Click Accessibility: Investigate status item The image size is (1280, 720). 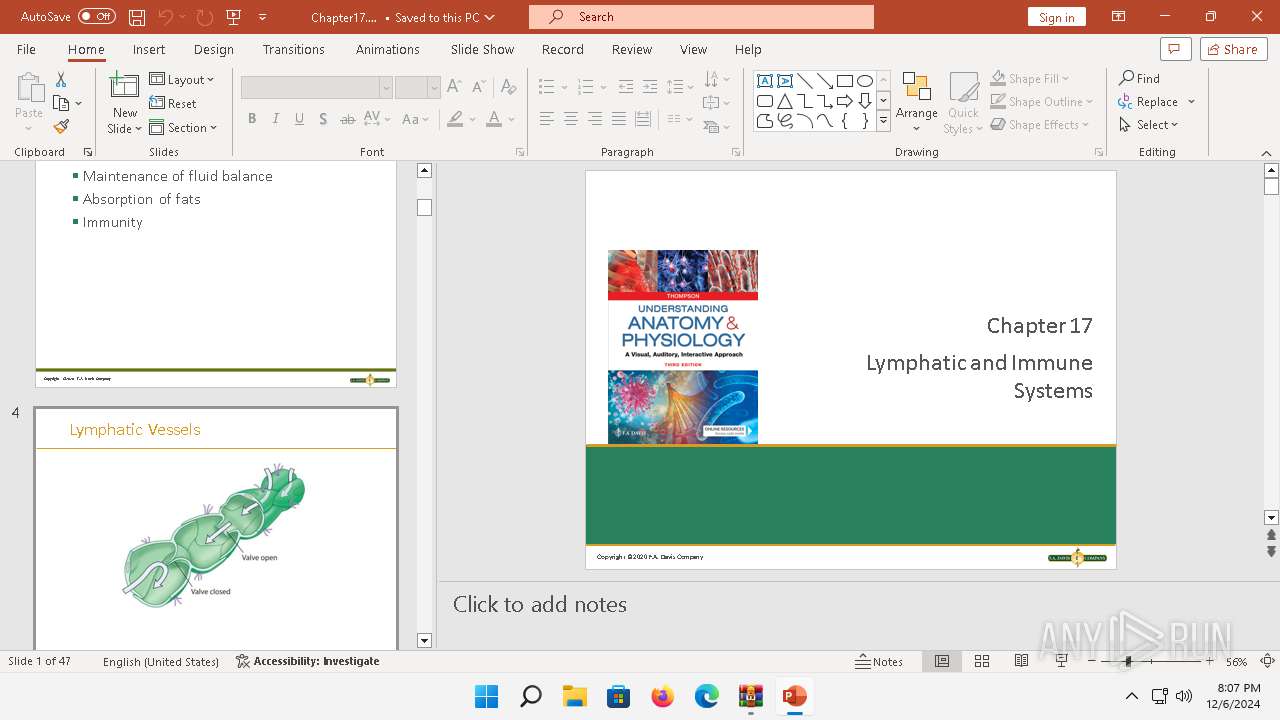308,661
